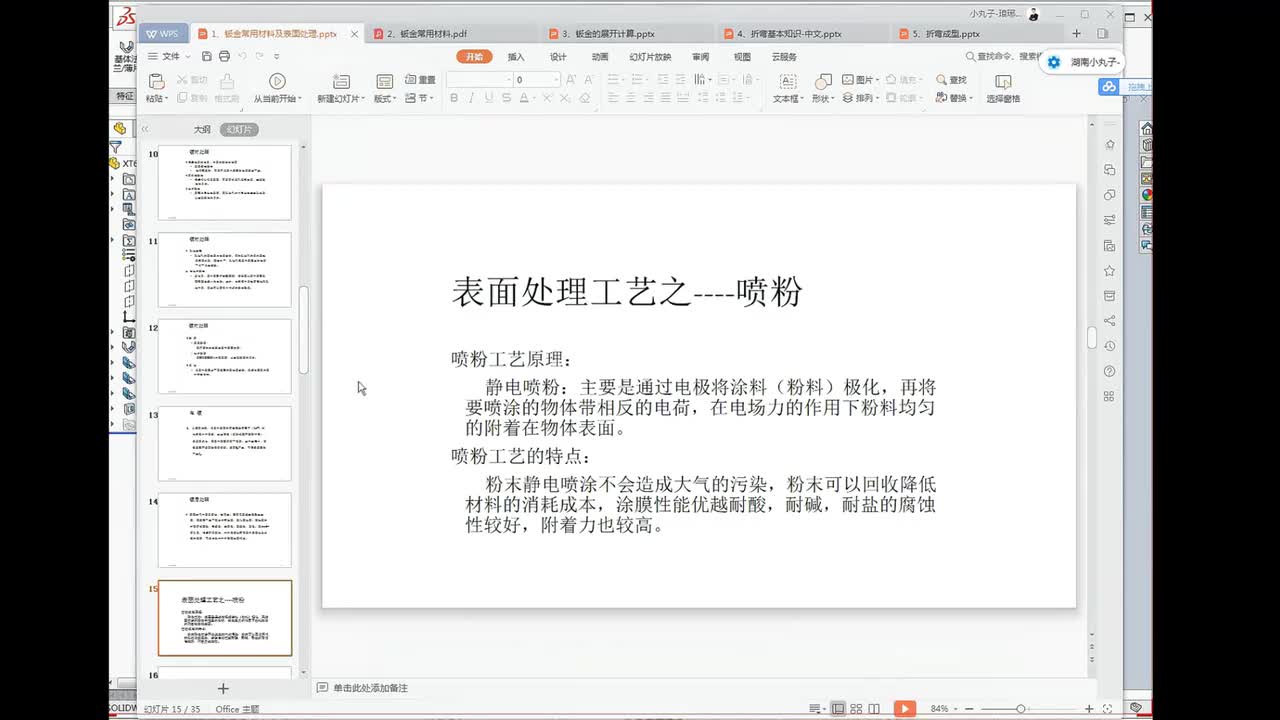
Task: Open the 动画 (Animation) ribbon tab
Action: [x=600, y=57]
